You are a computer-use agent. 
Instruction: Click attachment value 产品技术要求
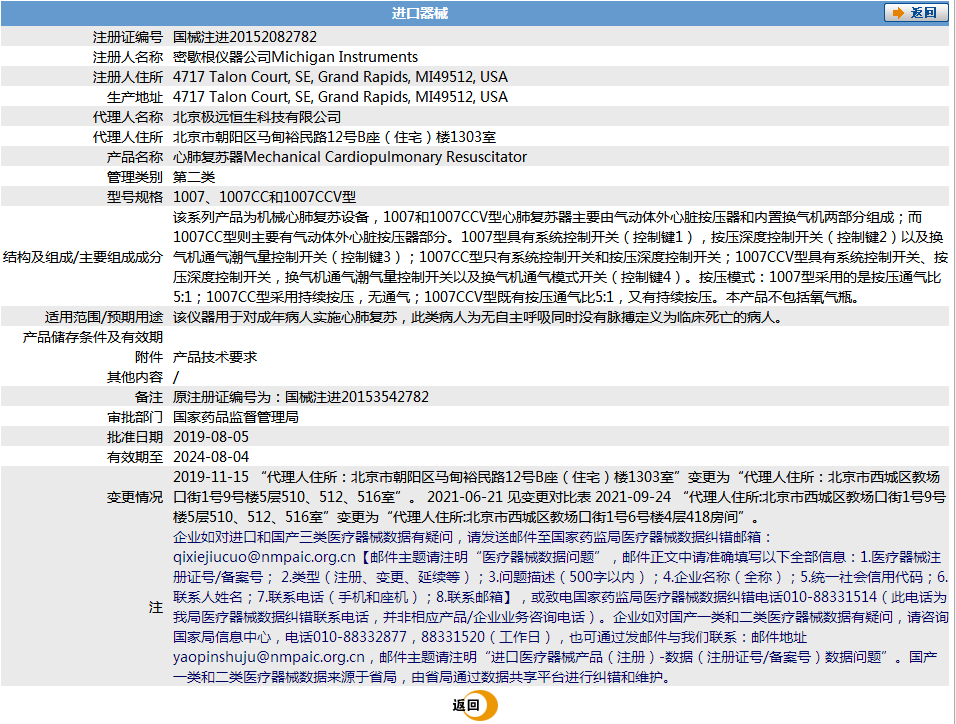(215, 357)
